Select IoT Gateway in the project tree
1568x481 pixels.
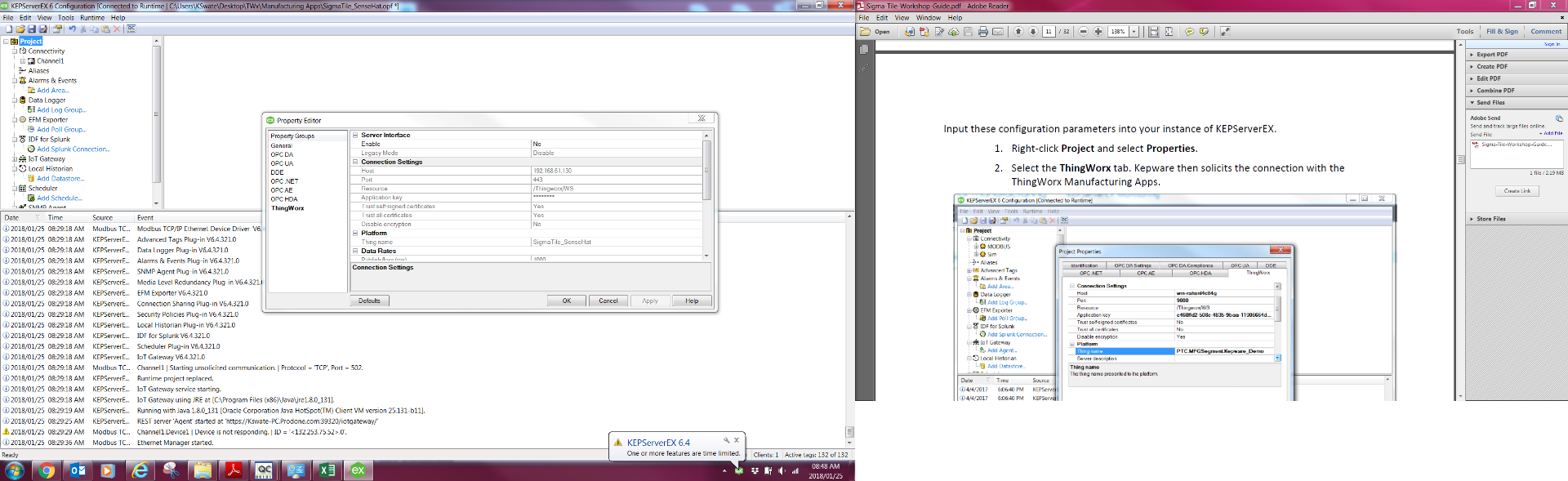click(47, 159)
